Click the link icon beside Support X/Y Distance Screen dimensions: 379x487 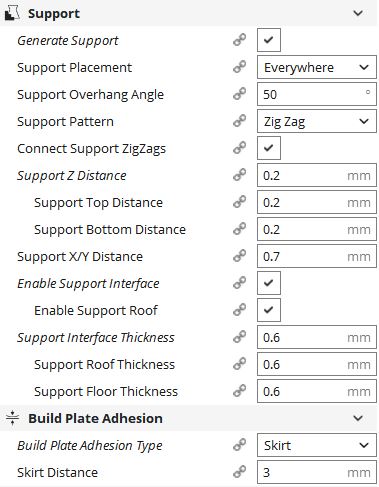[239, 256]
